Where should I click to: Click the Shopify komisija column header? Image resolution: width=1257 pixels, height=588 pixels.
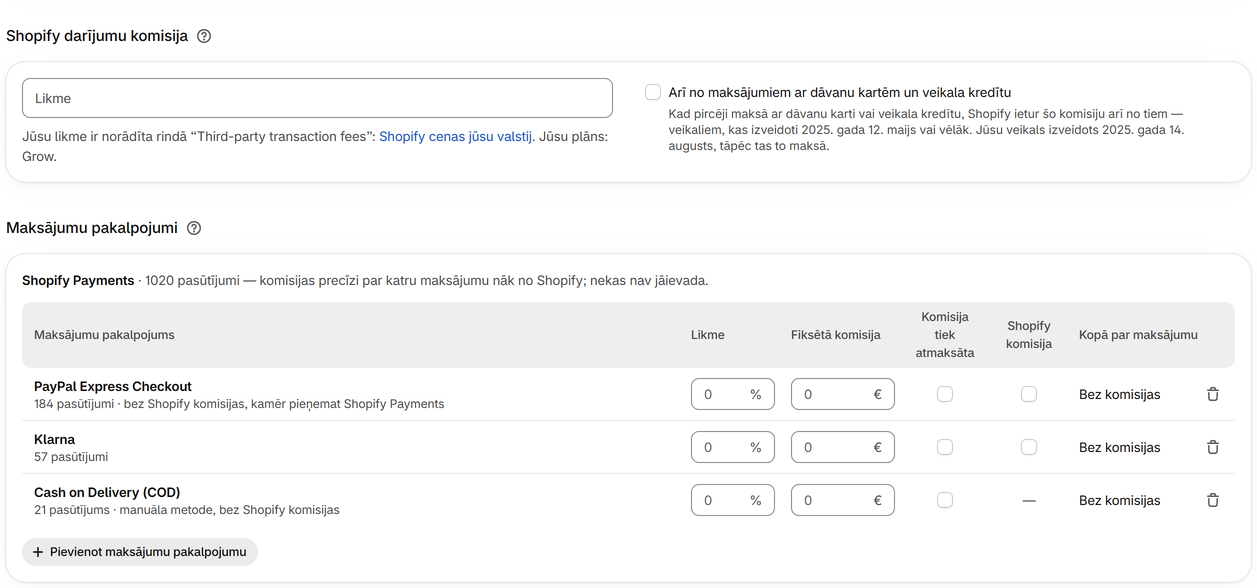point(1029,335)
